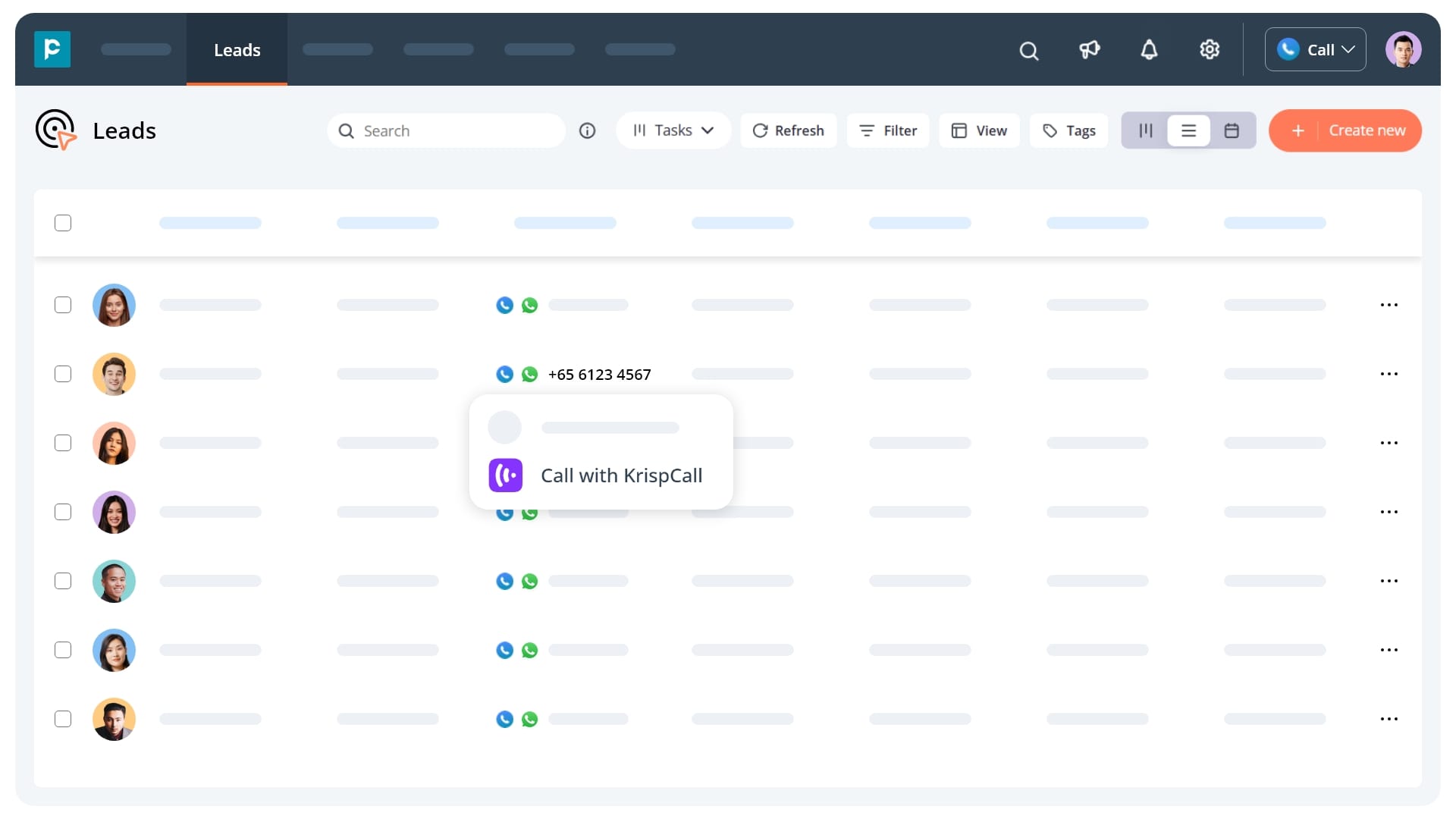Check the select-all checkbox in the header row
Viewport: 1456px width, 819px height.
click(x=63, y=223)
